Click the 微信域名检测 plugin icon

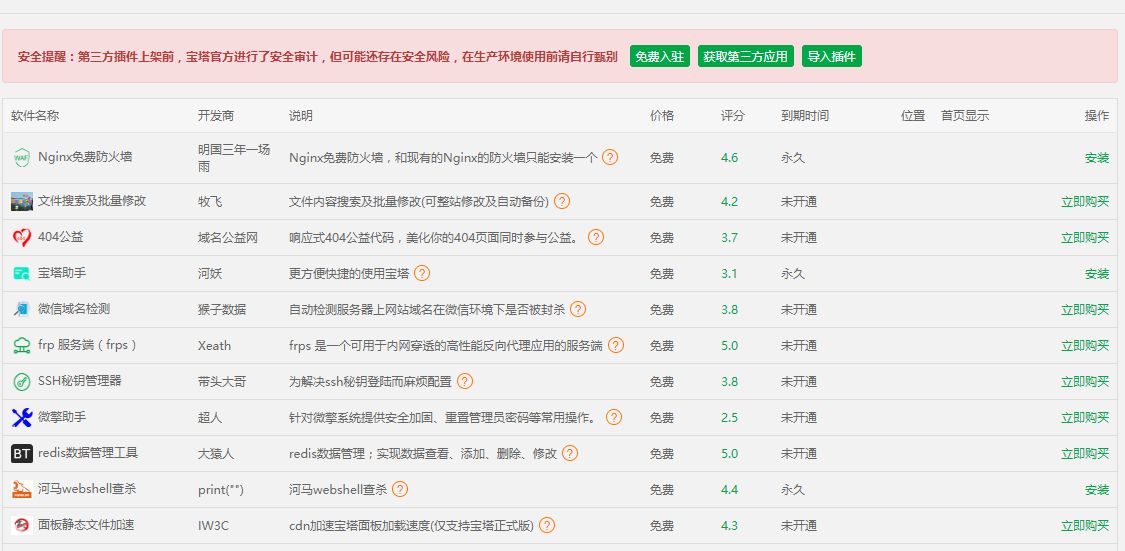(22, 309)
